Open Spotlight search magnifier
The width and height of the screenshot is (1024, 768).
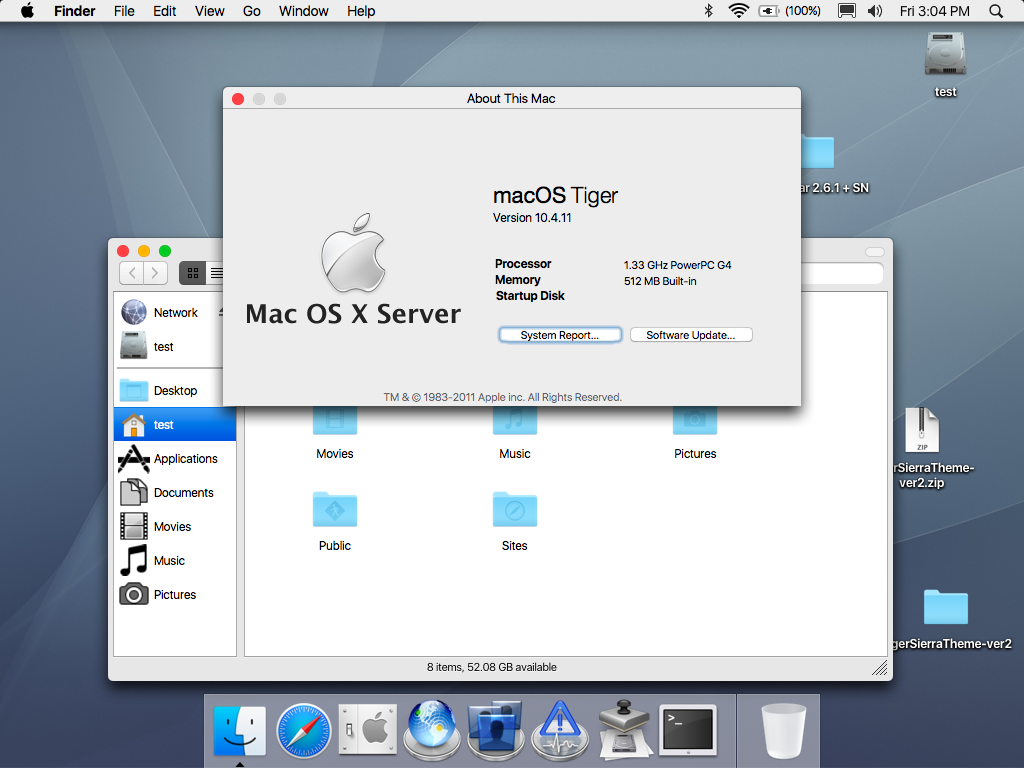996,11
